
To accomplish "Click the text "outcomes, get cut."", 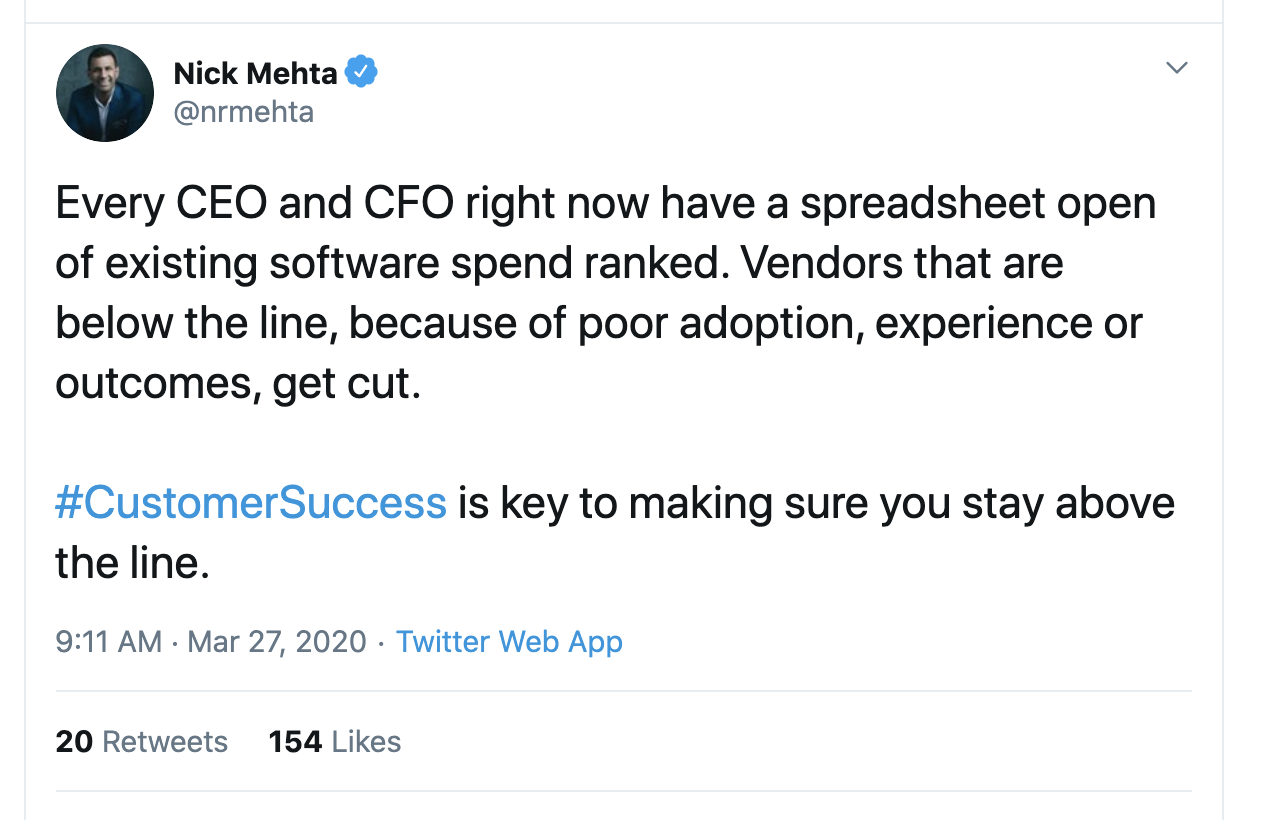I will click(x=238, y=384).
